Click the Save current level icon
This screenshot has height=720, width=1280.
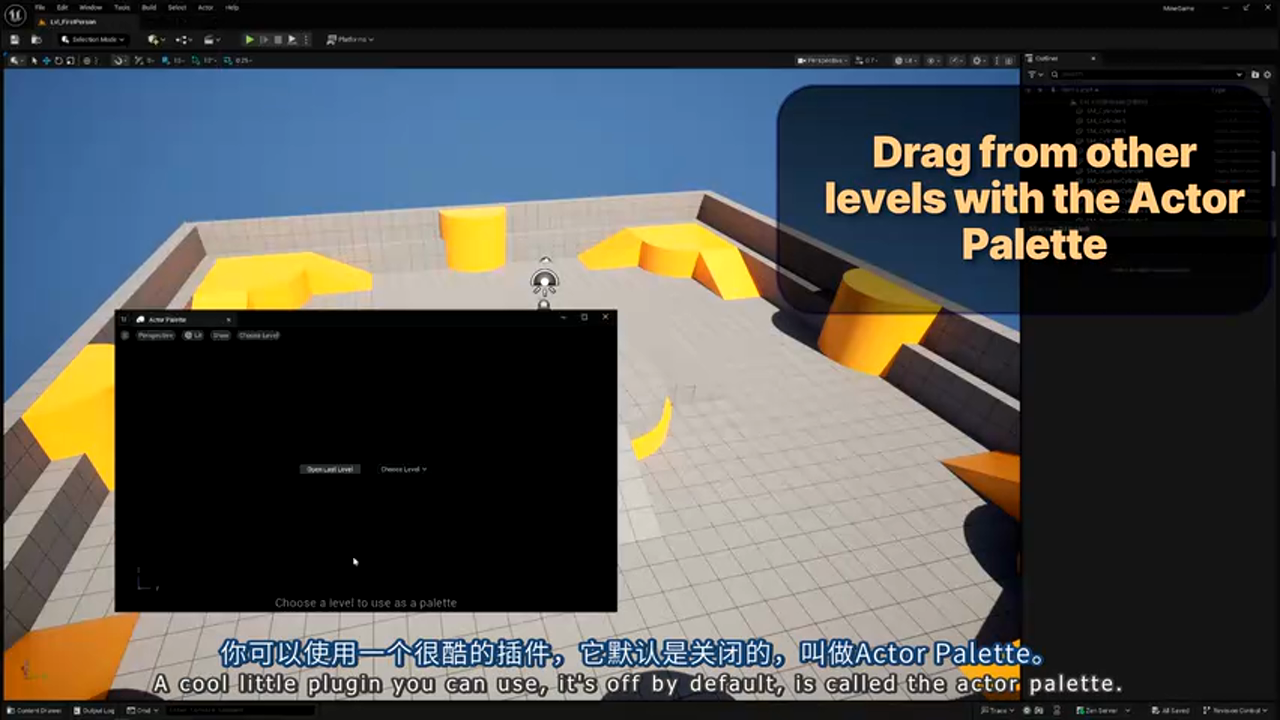point(15,40)
